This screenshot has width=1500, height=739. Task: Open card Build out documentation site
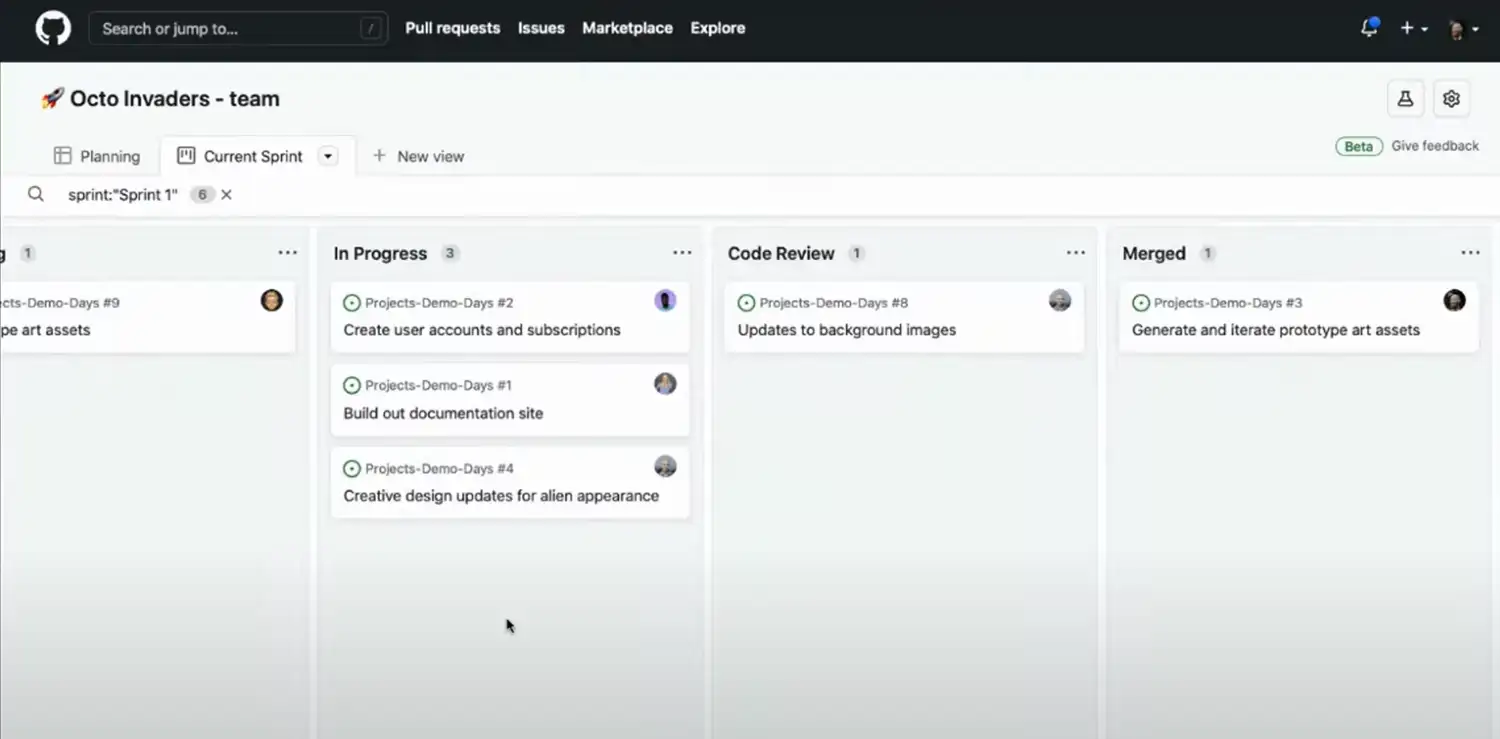pyautogui.click(x=510, y=400)
